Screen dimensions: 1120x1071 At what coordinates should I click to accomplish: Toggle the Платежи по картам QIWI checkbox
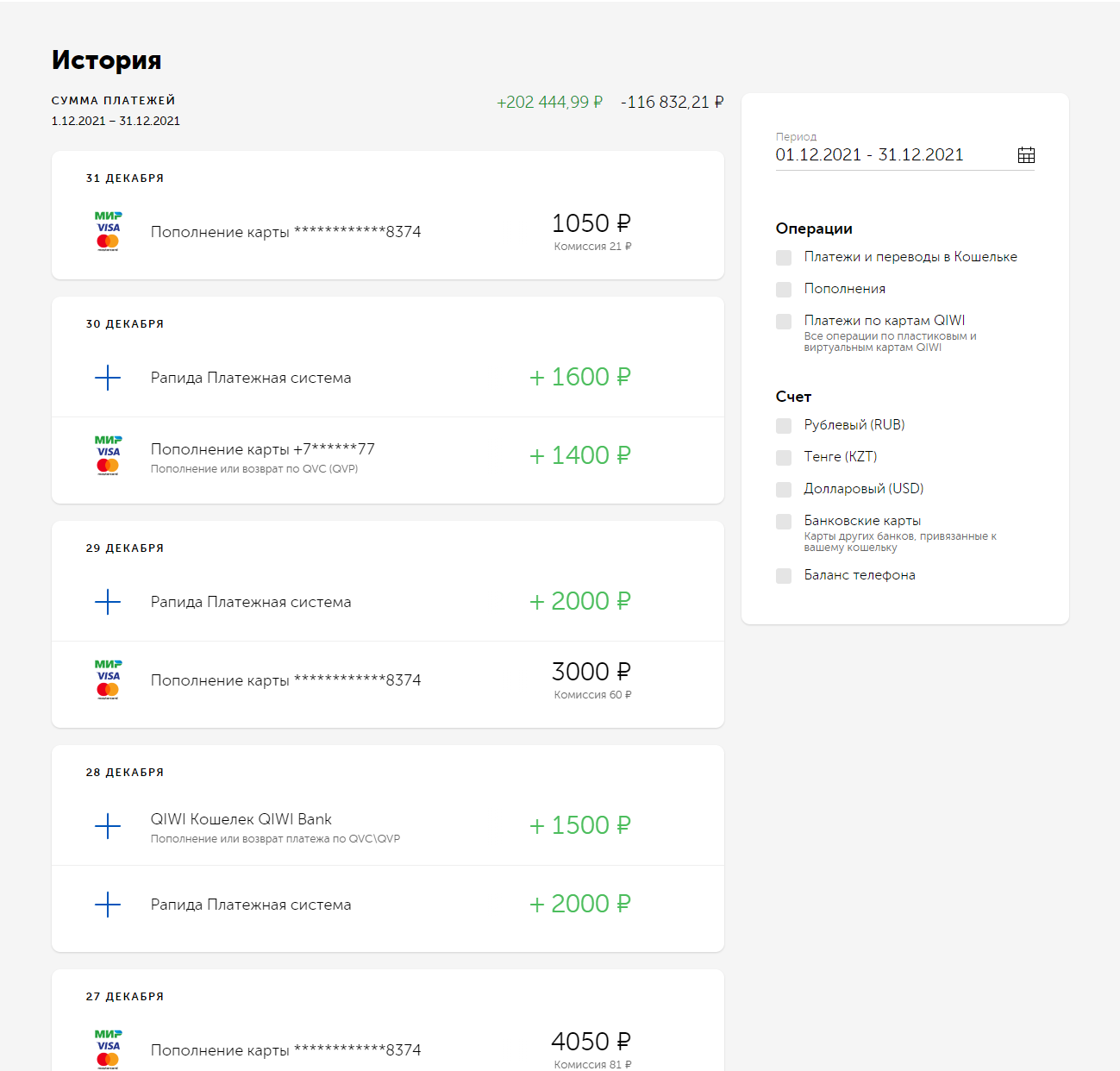[x=784, y=322]
